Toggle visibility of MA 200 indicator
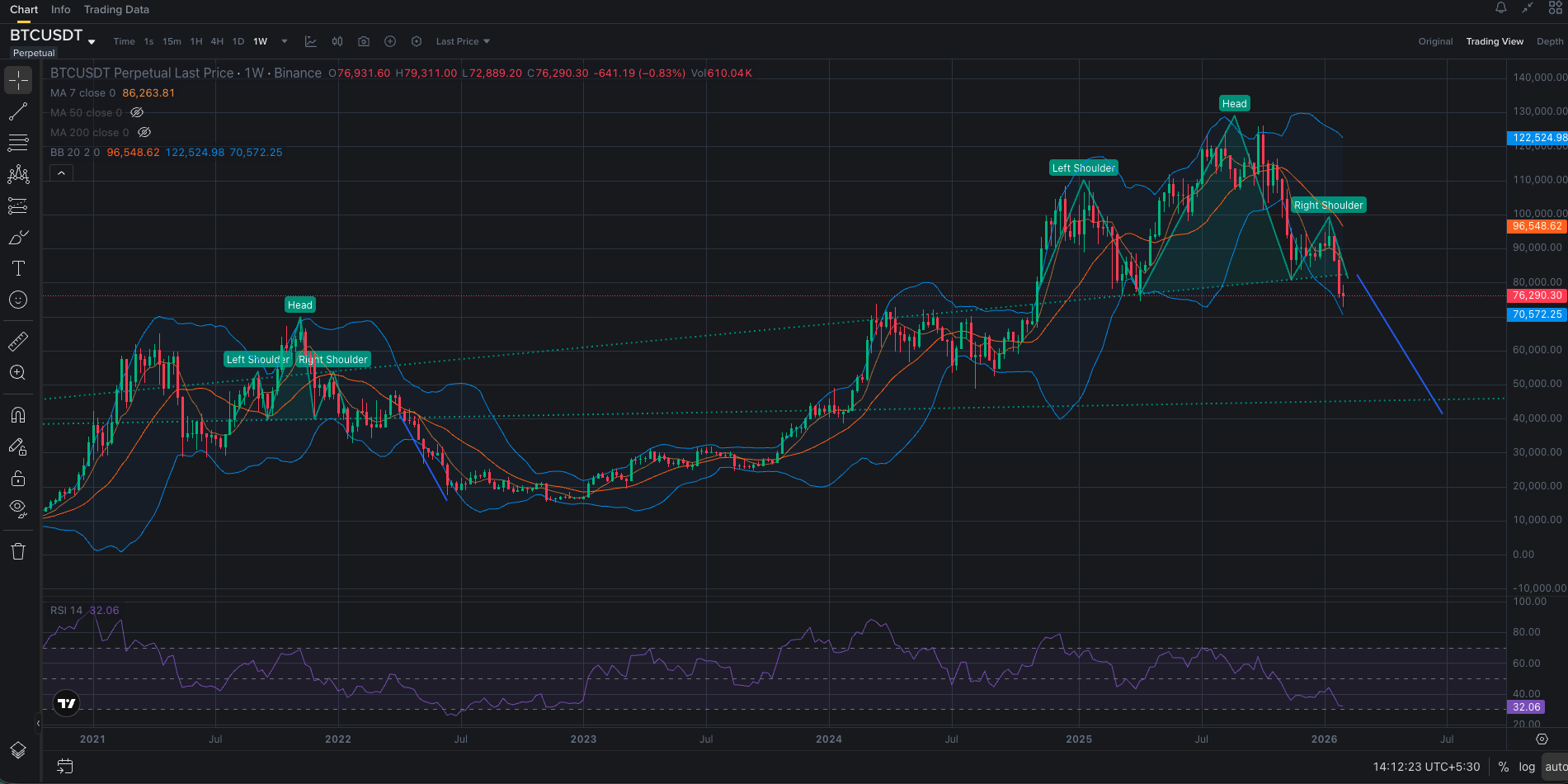This screenshot has width=1568, height=784. click(144, 132)
